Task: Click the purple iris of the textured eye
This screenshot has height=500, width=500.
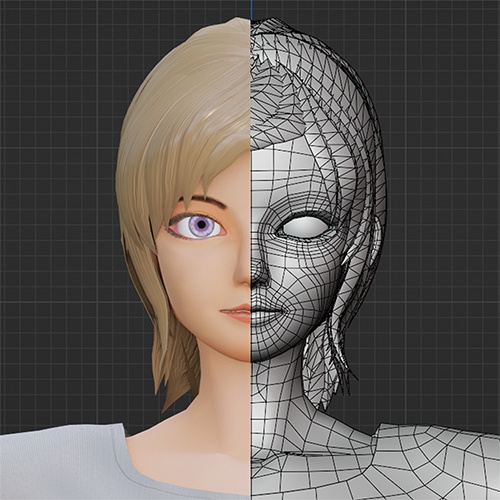Action: point(201,225)
